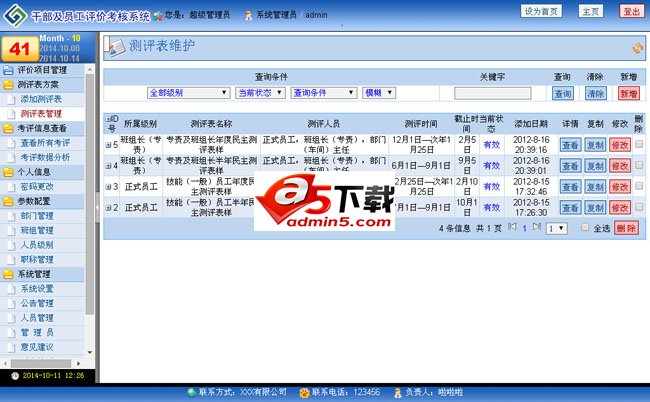650x402 pixels.
Task: Click 查看 for row ID 5
Action: [570, 145]
